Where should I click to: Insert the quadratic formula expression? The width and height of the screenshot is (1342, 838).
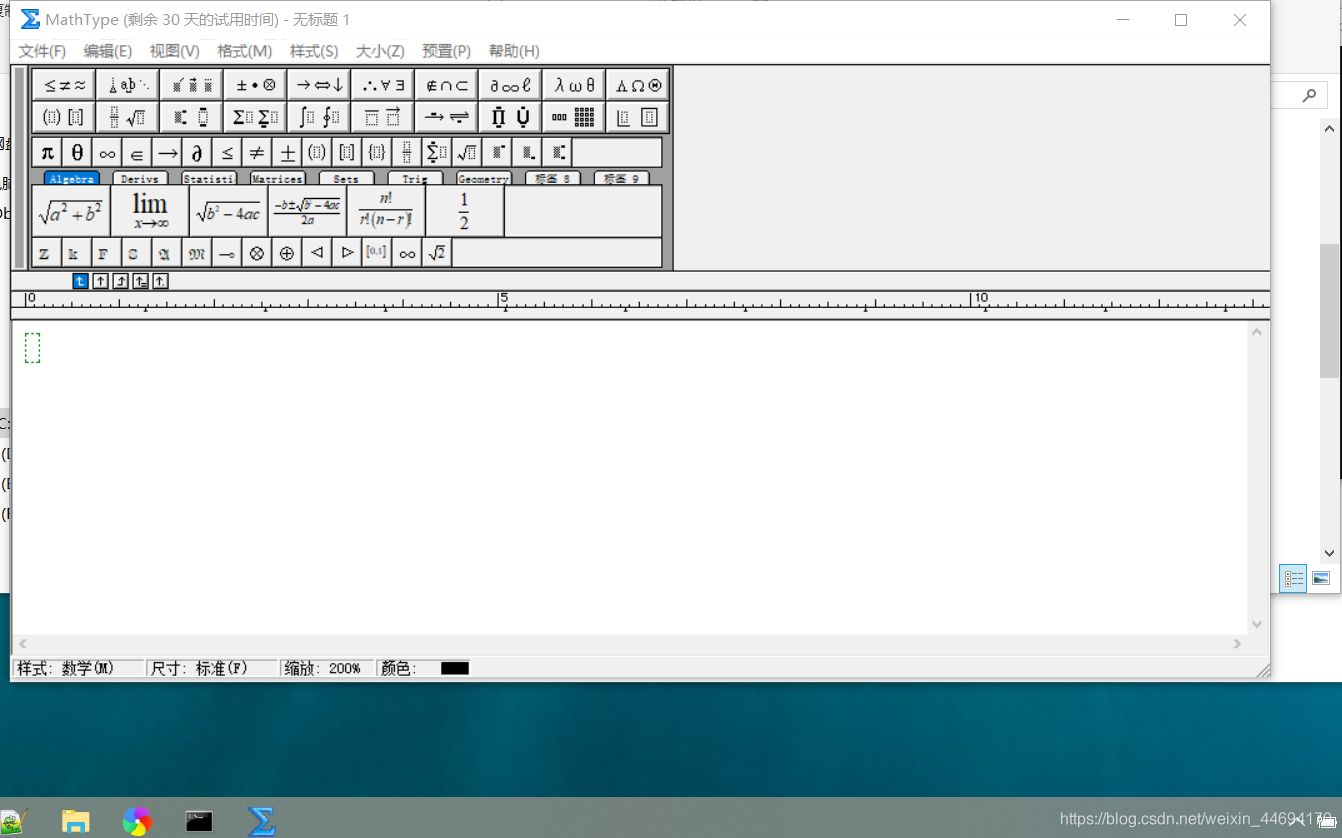308,211
